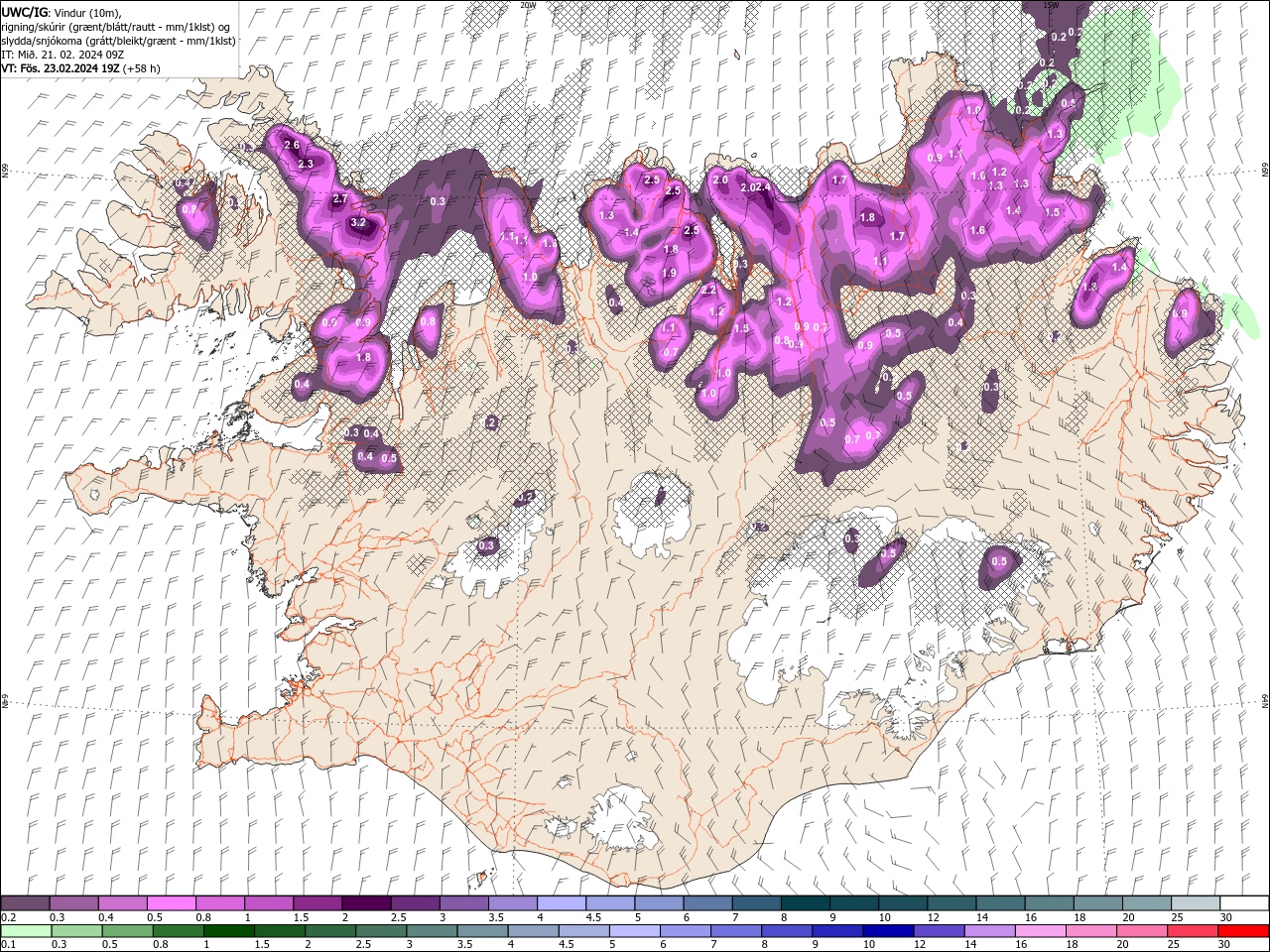Click the '(+58 h)' forecast offset text
This screenshot has width=1270, height=952.
142,68
